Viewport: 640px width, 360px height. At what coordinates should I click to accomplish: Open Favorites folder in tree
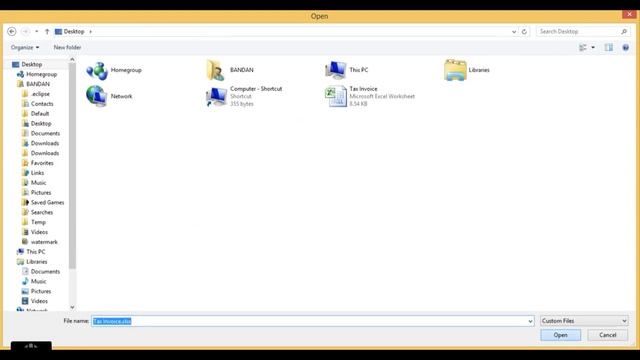point(42,163)
